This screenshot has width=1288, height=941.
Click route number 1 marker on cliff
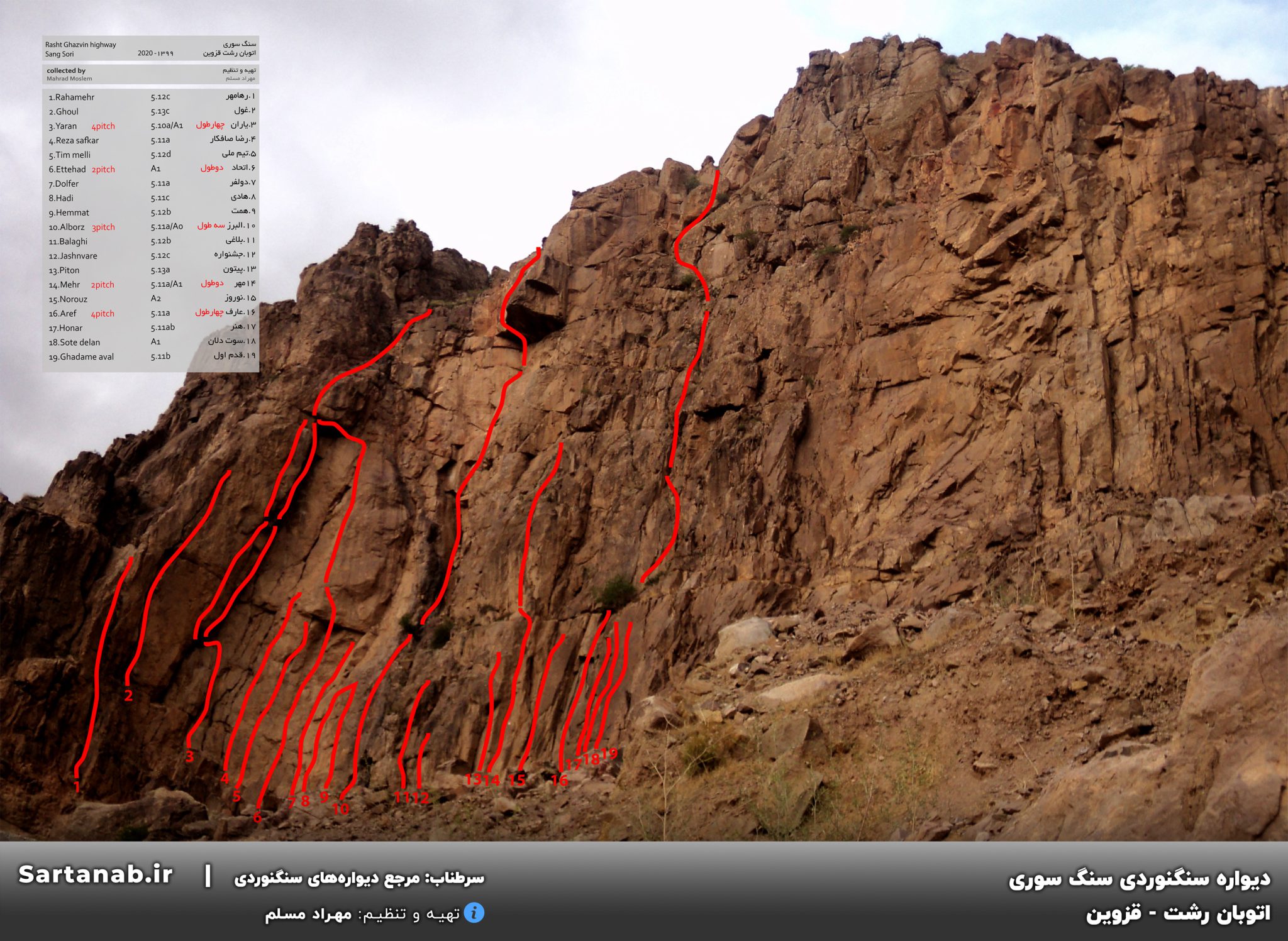[x=77, y=786]
